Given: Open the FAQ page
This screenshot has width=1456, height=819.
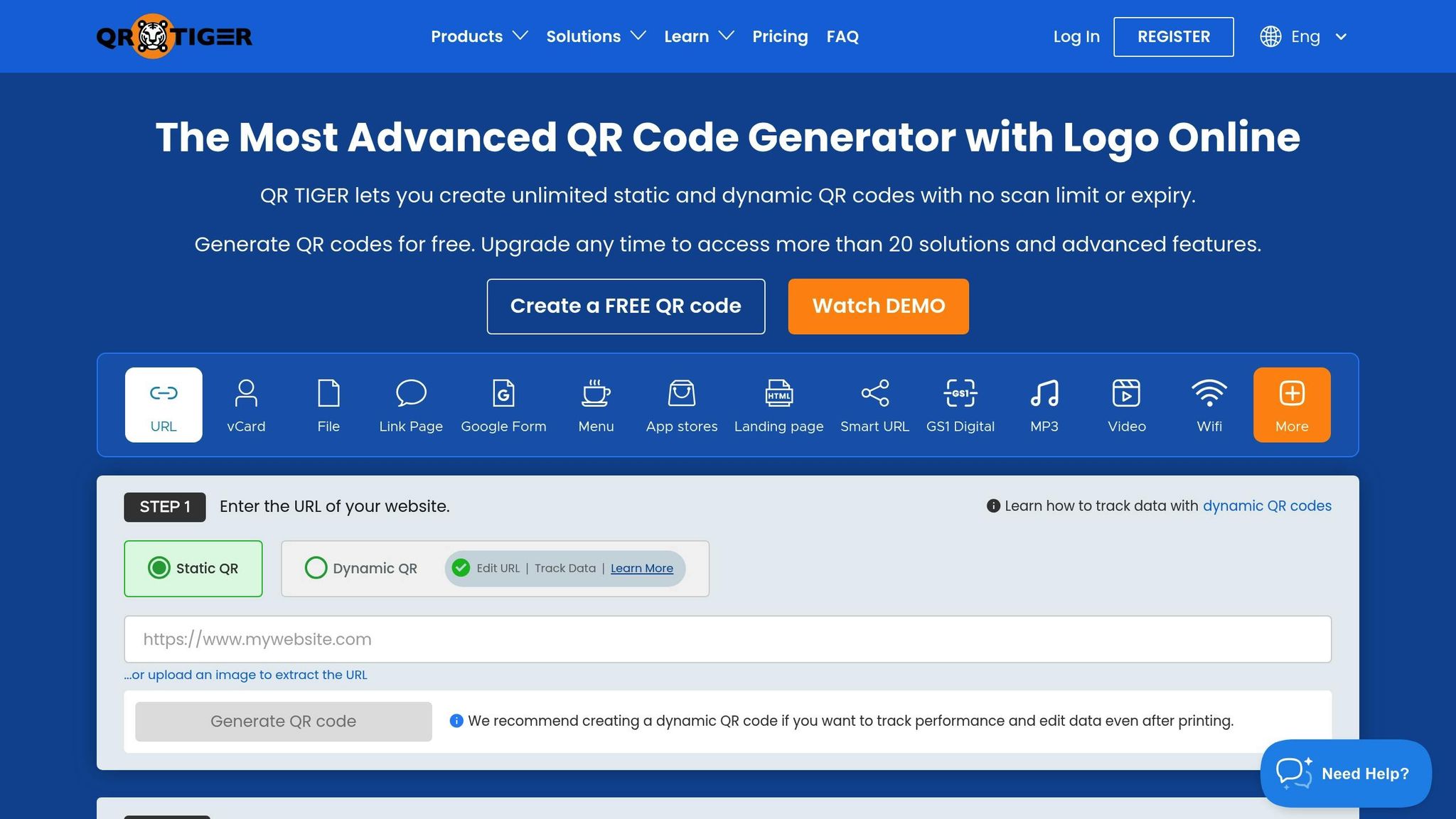Looking at the screenshot, I should point(842,36).
